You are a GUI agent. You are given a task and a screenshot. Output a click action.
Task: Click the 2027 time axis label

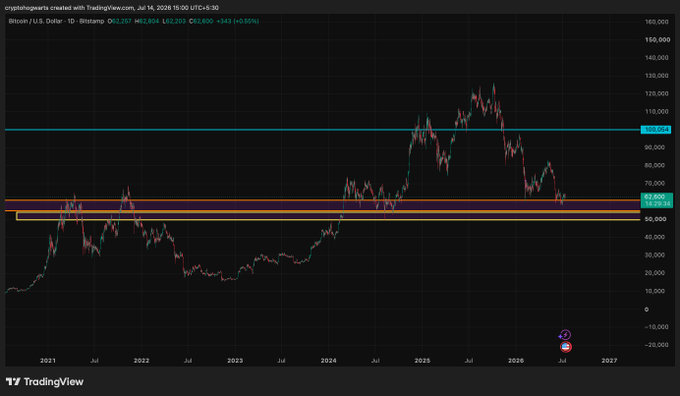tap(609, 360)
